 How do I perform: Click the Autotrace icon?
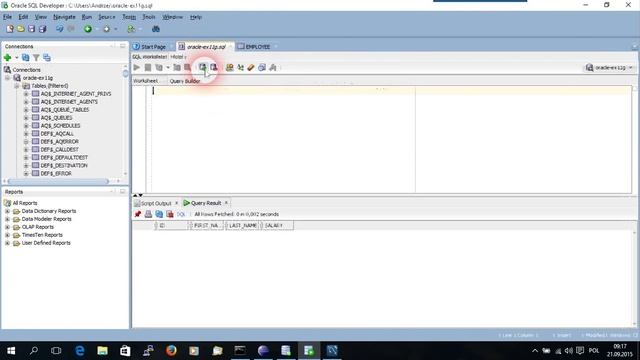(x=177, y=67)
